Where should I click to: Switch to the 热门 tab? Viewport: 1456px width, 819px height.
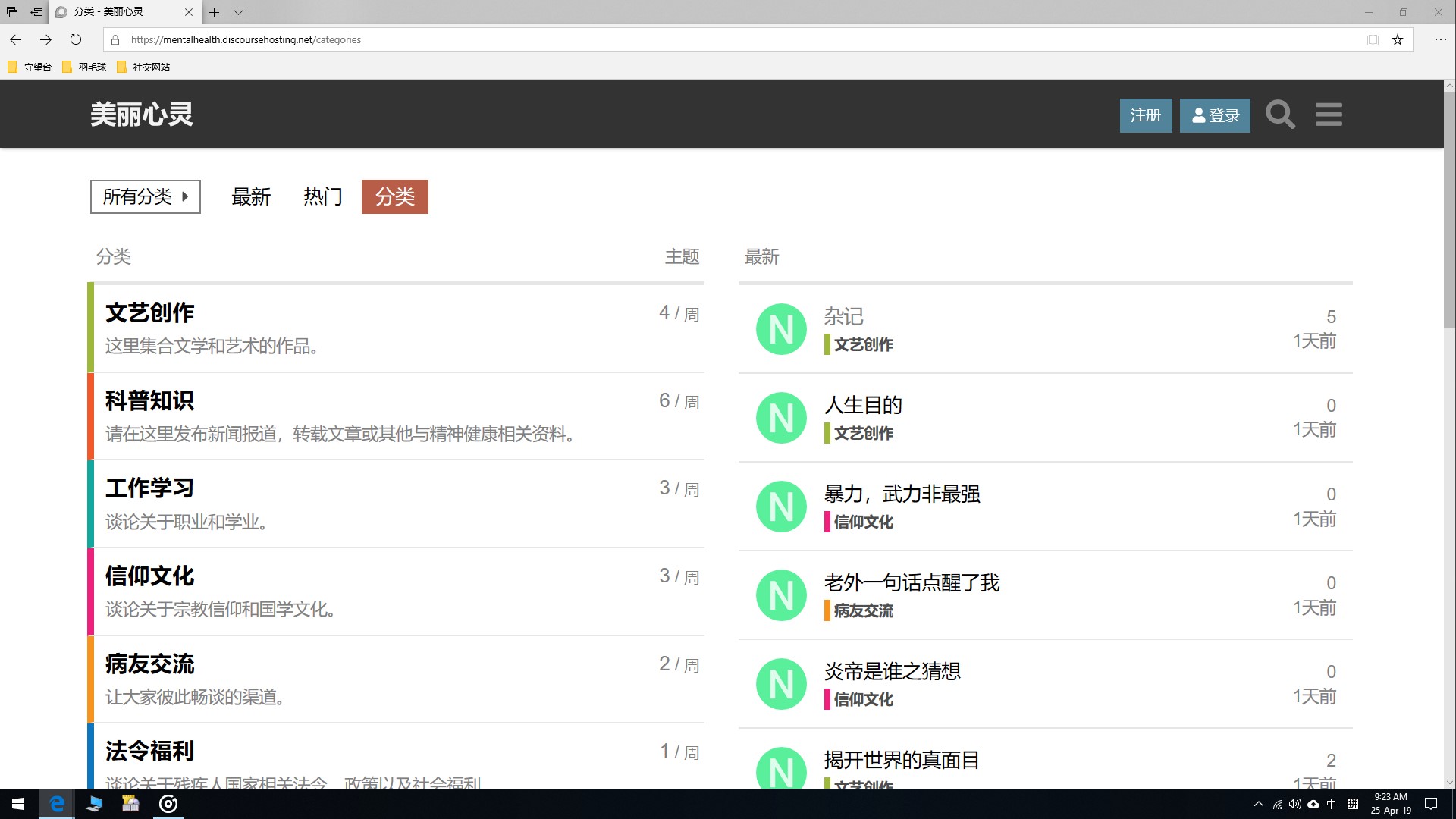(x=323, y=196)
